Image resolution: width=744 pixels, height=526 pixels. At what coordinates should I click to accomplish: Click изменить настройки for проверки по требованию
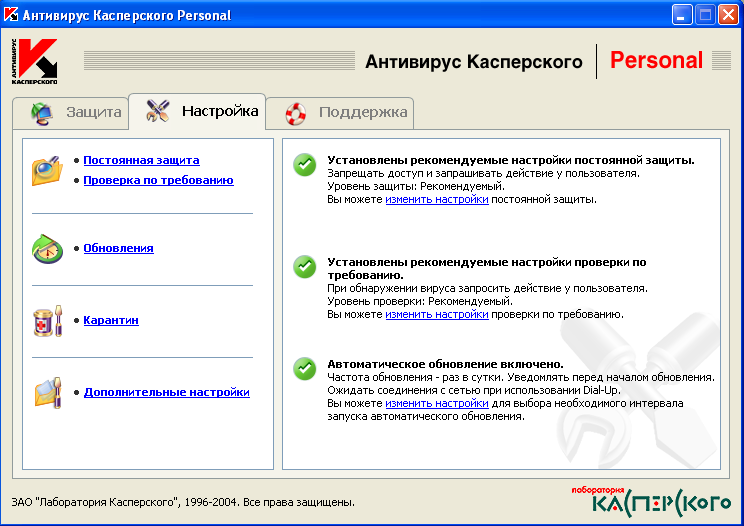point(437,314)
